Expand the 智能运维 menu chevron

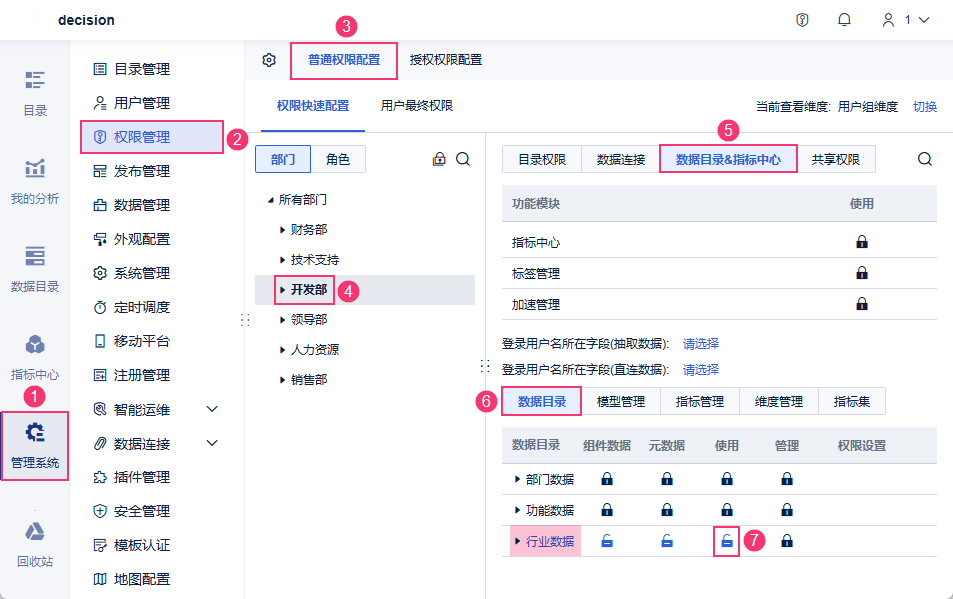point(212,409)
